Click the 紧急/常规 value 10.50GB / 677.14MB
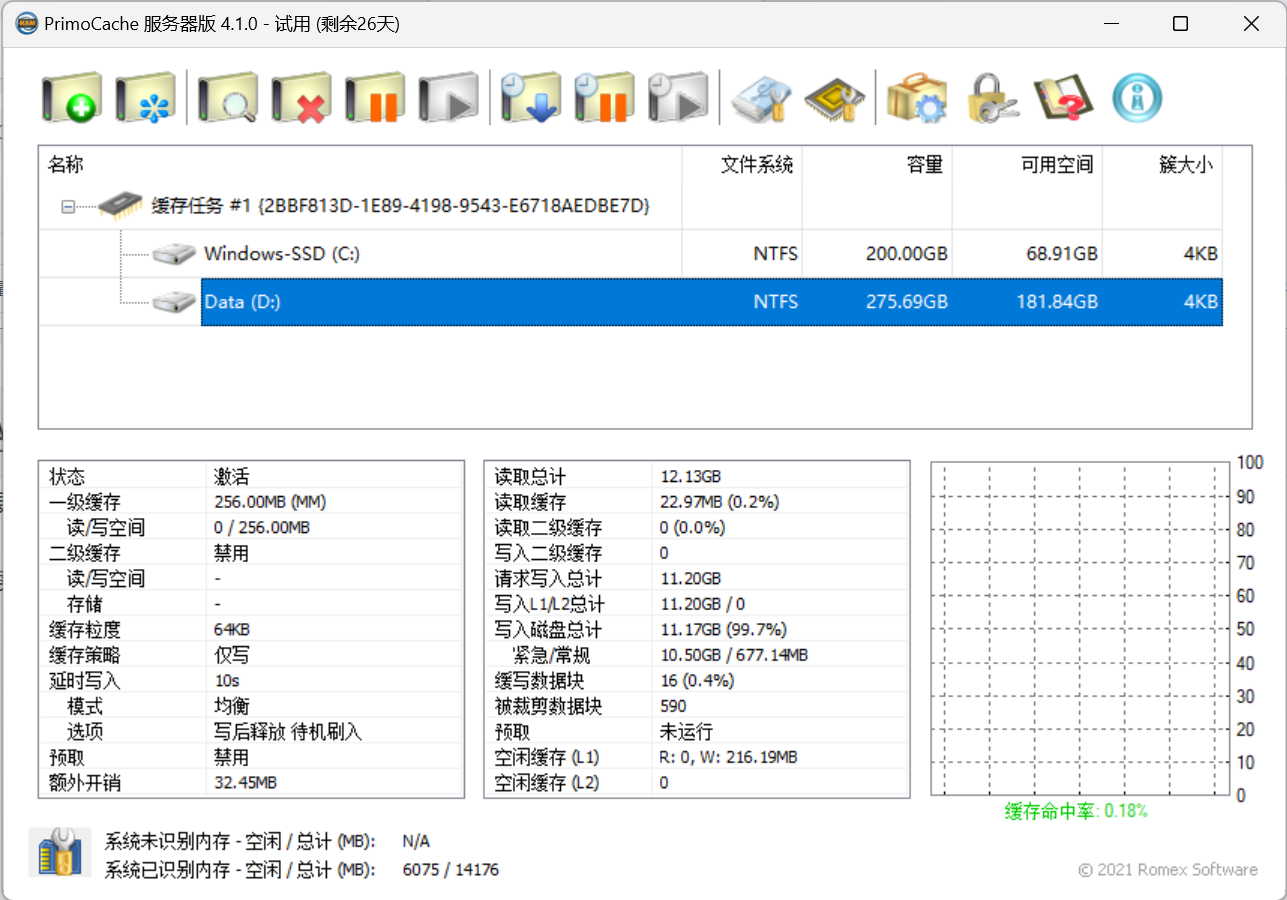 (734, 655)
